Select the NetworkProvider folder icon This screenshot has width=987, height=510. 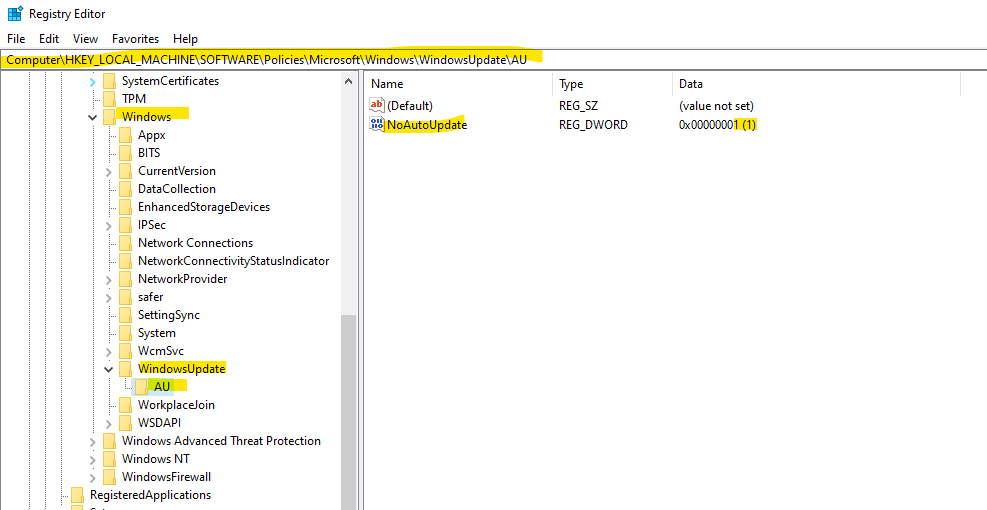126,279
